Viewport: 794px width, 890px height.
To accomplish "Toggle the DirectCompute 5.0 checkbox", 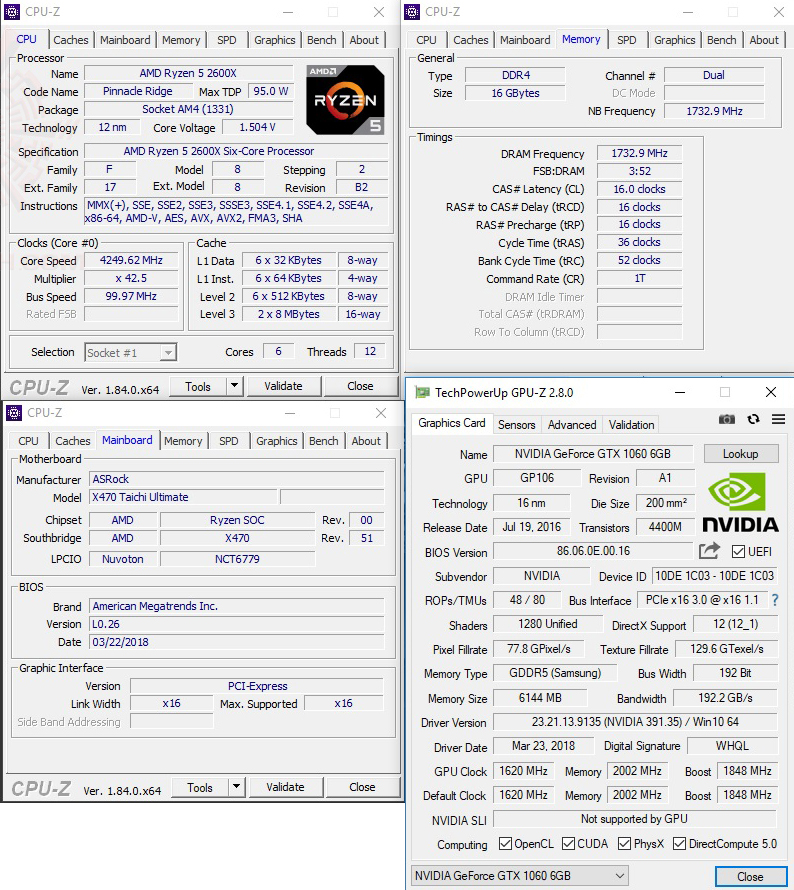I will pos(679,843).
